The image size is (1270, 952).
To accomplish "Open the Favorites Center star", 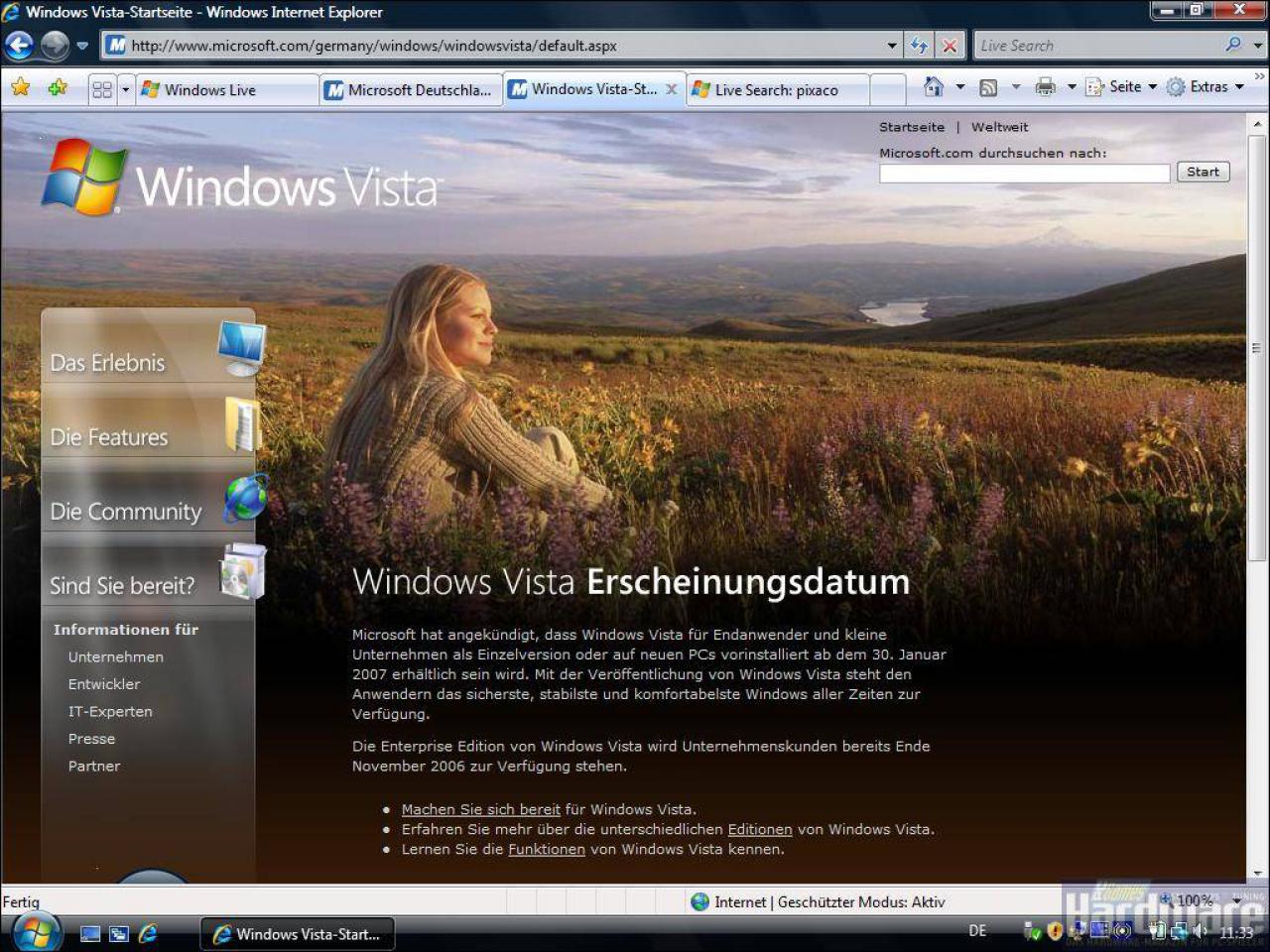I will [20, 87].
